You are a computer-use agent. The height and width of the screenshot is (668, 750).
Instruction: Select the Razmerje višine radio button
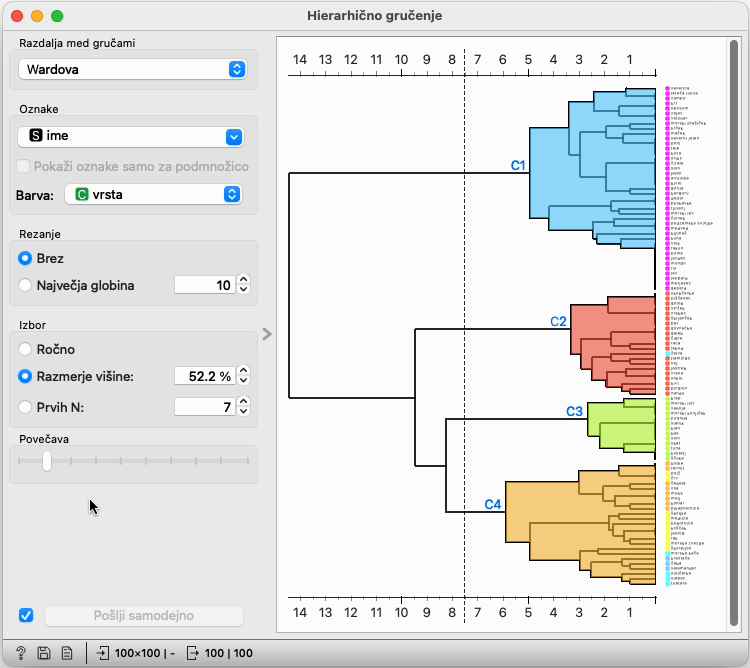25,376
